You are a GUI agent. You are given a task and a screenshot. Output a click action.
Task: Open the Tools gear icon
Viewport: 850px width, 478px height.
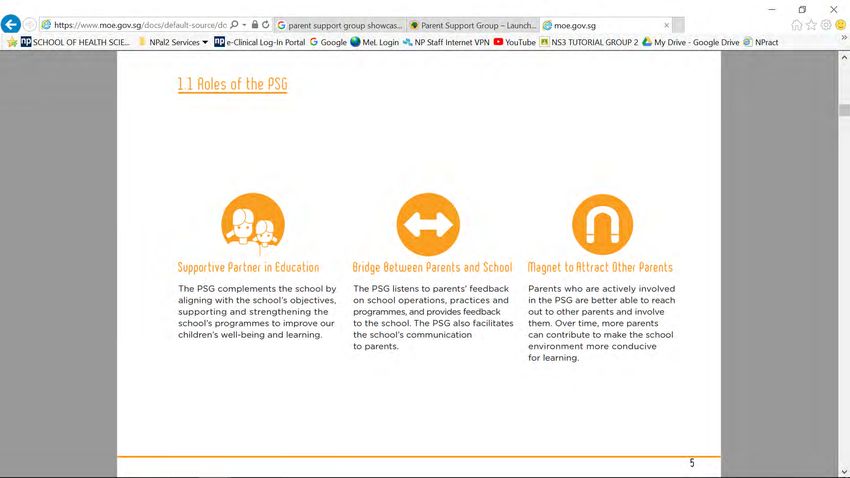point(826,25)
